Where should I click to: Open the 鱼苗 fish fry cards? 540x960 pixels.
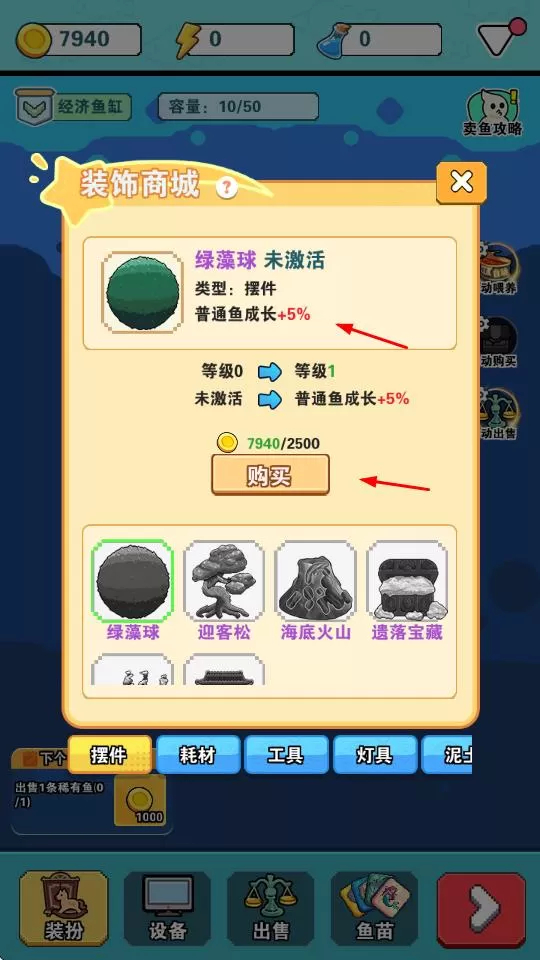375,909
